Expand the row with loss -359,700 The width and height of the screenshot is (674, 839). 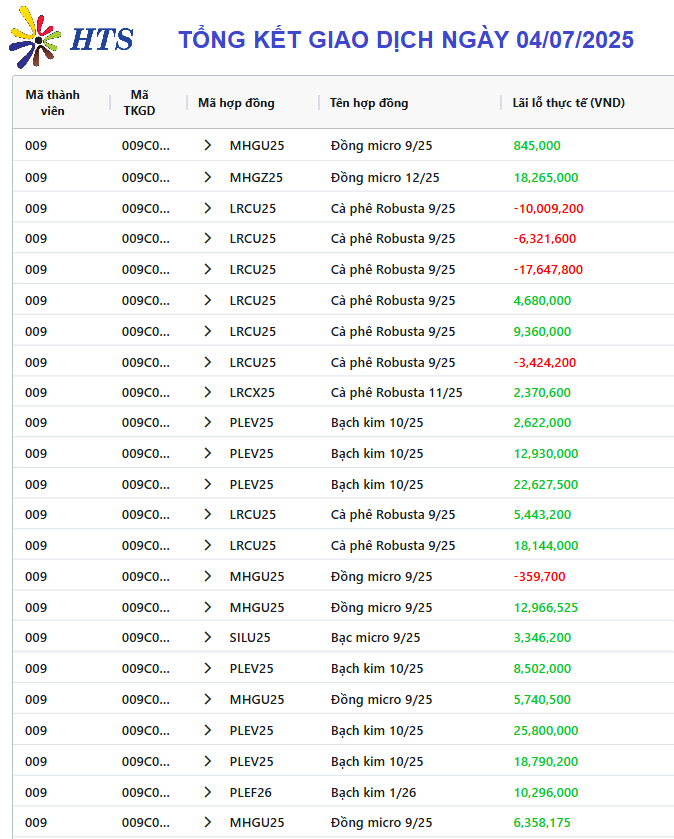(x=208, y=576)
